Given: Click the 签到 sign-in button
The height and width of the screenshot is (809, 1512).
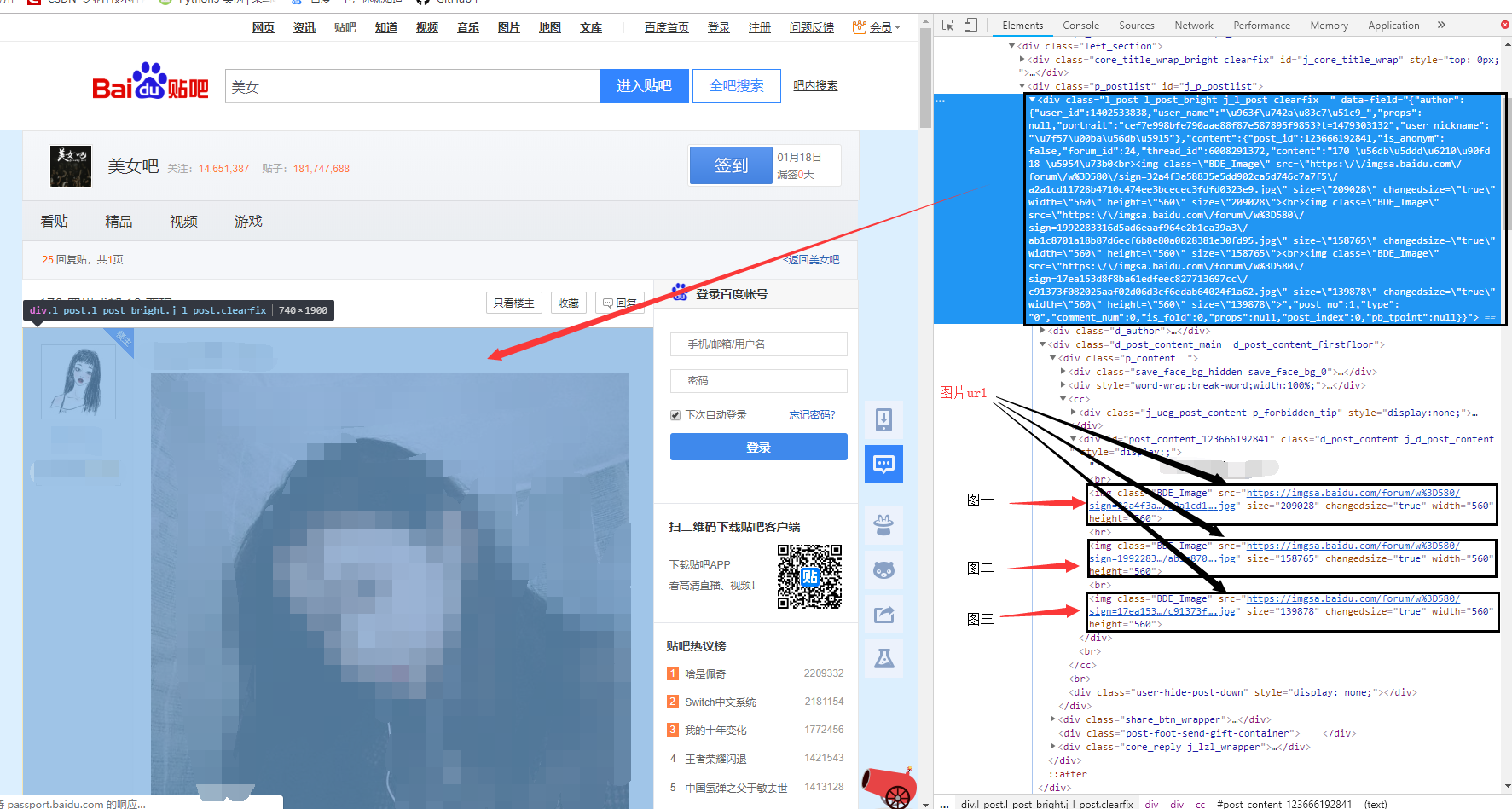Looking at the screenshot, I should click(x=730, y=165).
